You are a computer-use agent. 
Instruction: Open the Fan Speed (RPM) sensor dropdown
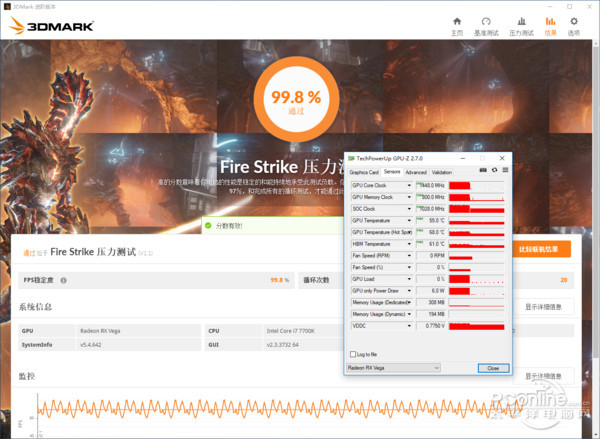tap(409, 256)
